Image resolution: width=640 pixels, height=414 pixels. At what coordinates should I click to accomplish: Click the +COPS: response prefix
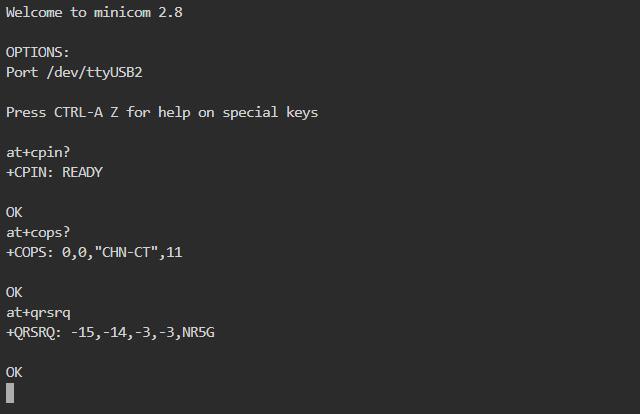point(30,252)
